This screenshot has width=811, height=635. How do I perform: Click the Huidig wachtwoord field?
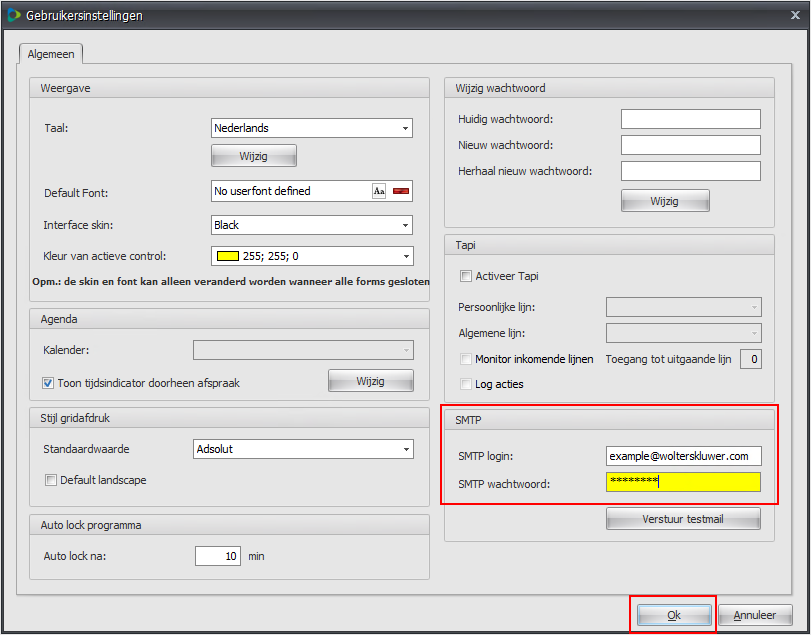tap(690, 119)
